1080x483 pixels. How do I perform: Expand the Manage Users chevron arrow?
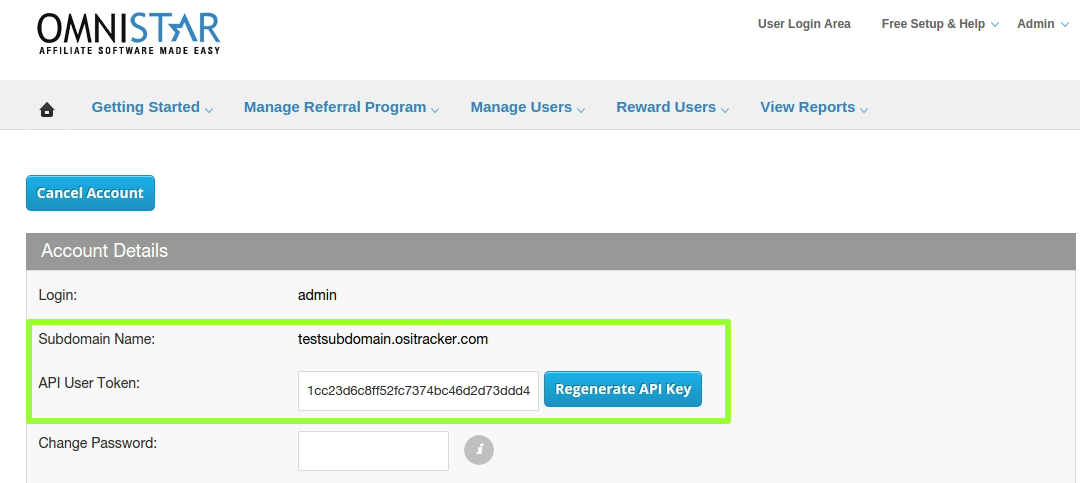click(x=581, y=110)
